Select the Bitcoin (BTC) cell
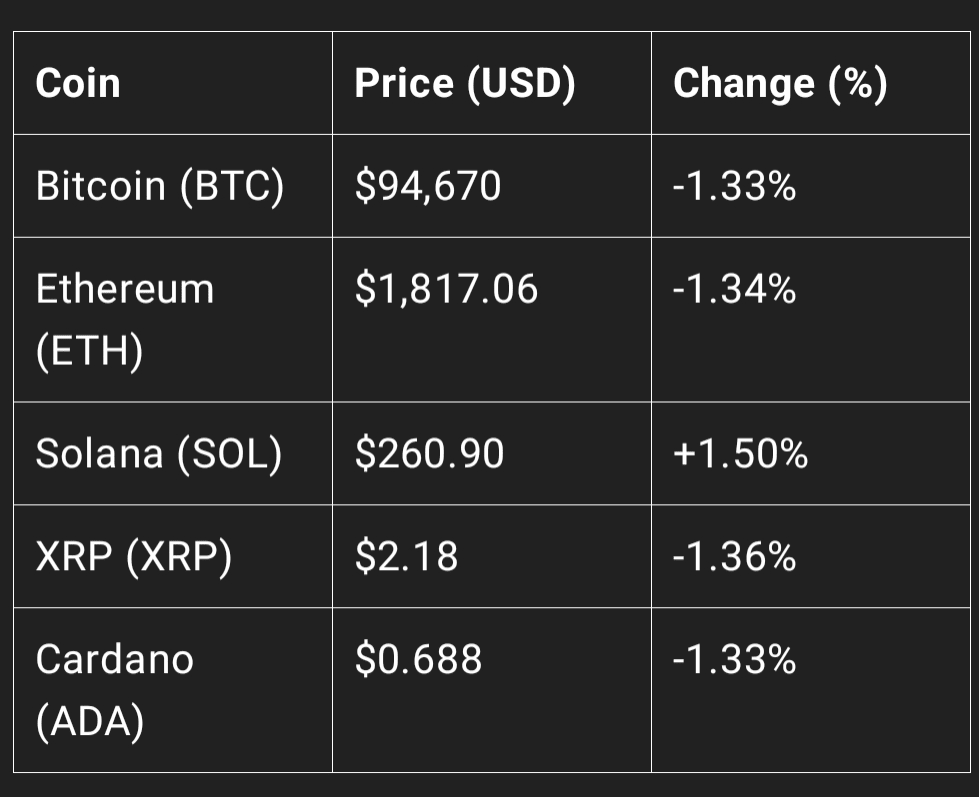This screenshot has height=797, width=979. (160, 186)
